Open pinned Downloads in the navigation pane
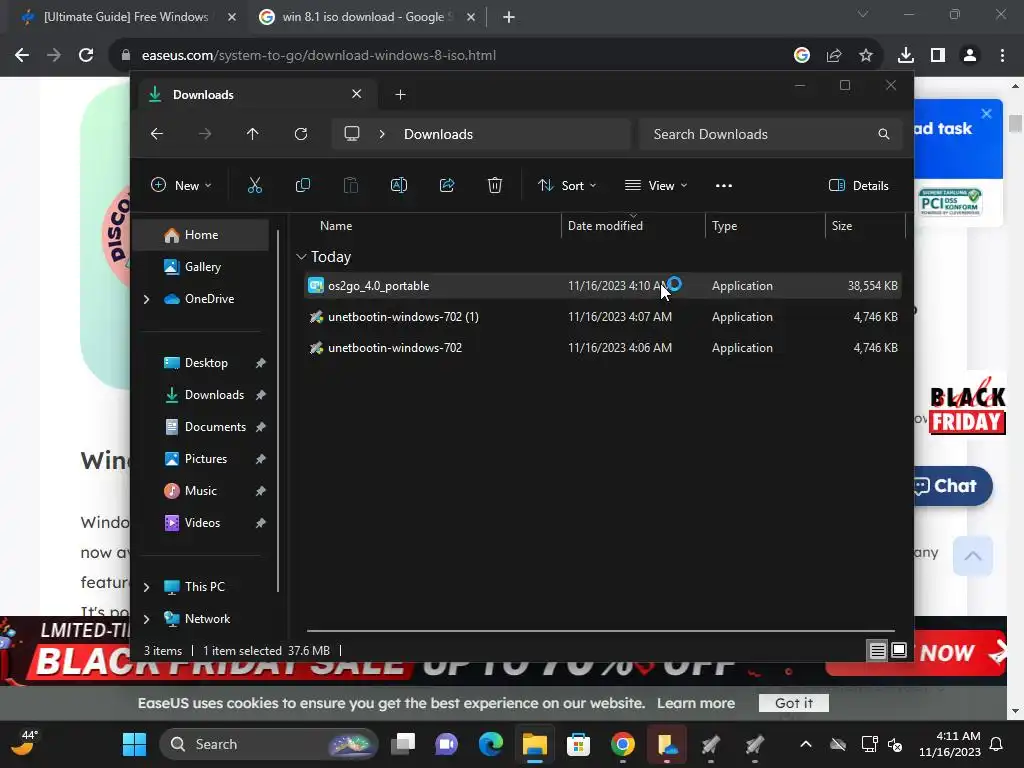Image resolution: width=1024 pixels, height=768 pixels. click(214, 395)
